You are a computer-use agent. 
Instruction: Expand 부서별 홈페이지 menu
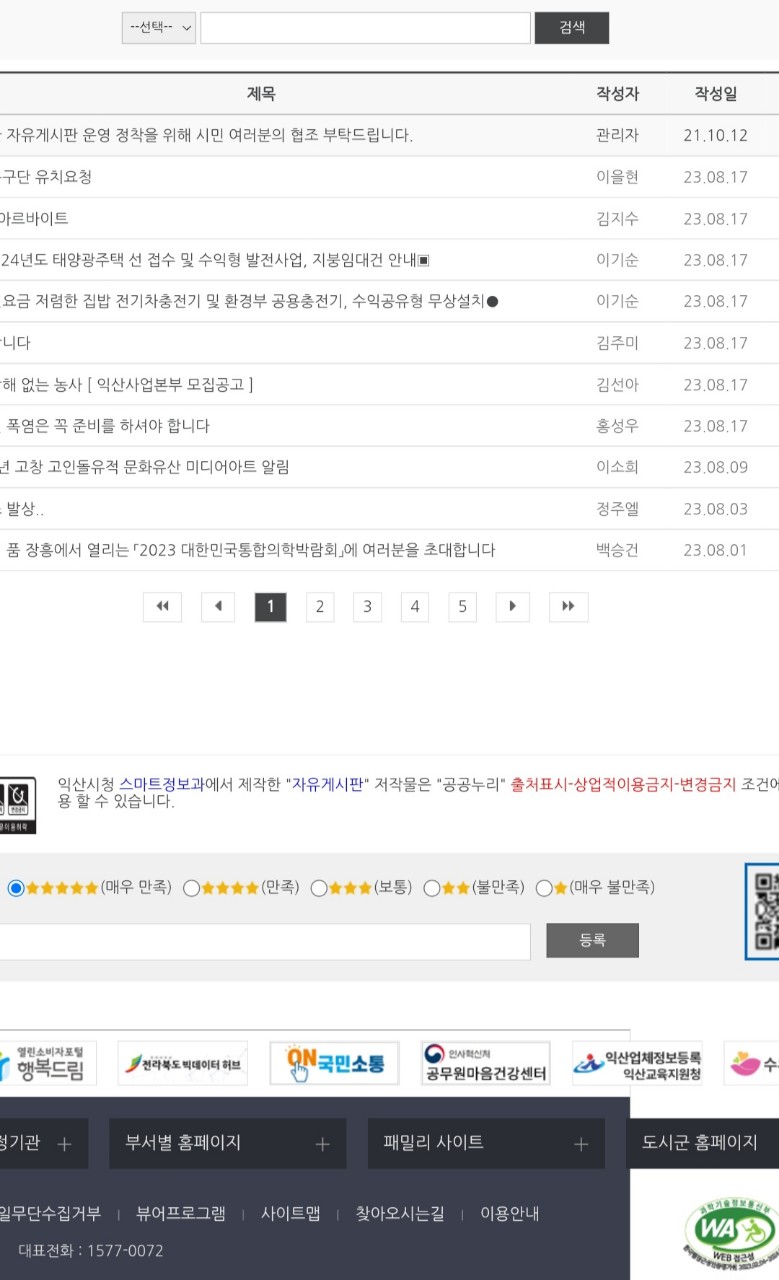pos(228,1143)
